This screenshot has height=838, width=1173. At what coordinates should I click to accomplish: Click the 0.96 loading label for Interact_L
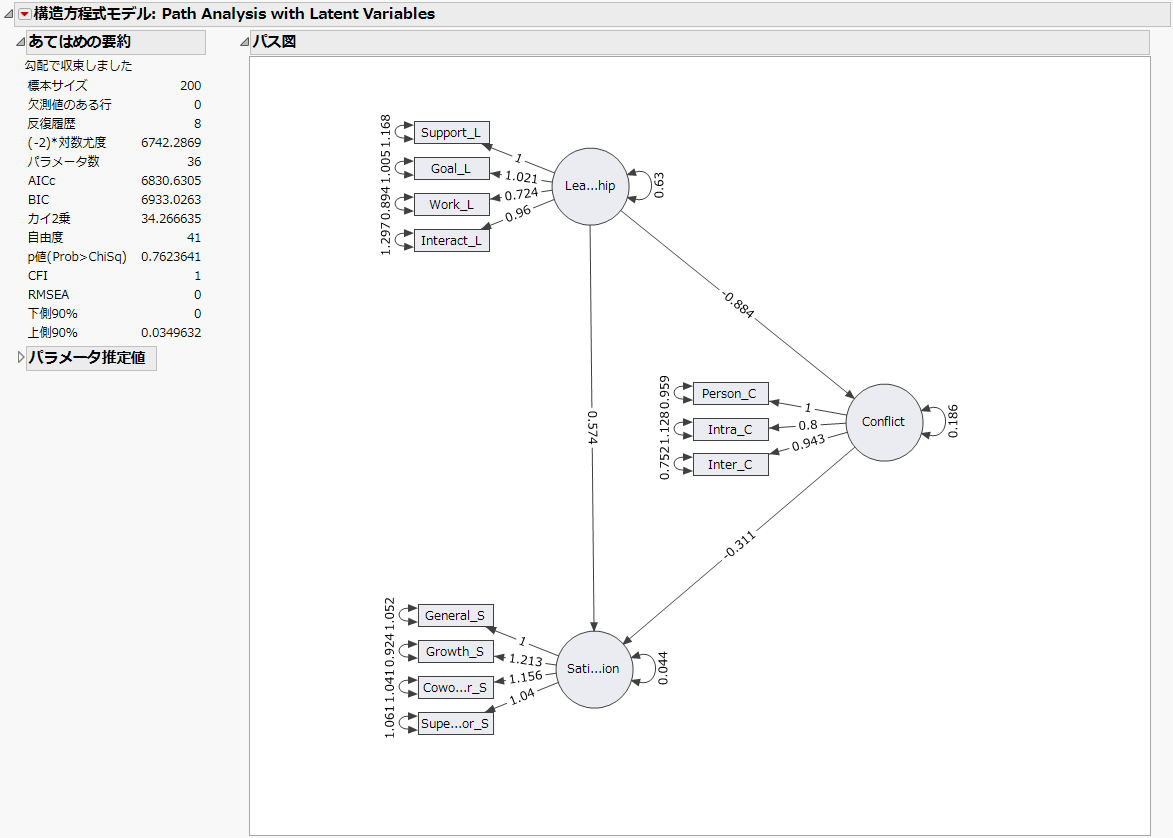tap(518, 213)
